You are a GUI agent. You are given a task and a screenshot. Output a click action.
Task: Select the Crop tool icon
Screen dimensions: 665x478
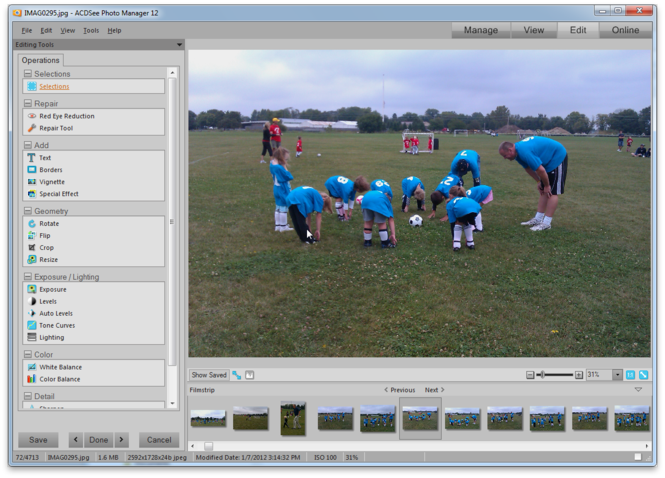[32, 247]
